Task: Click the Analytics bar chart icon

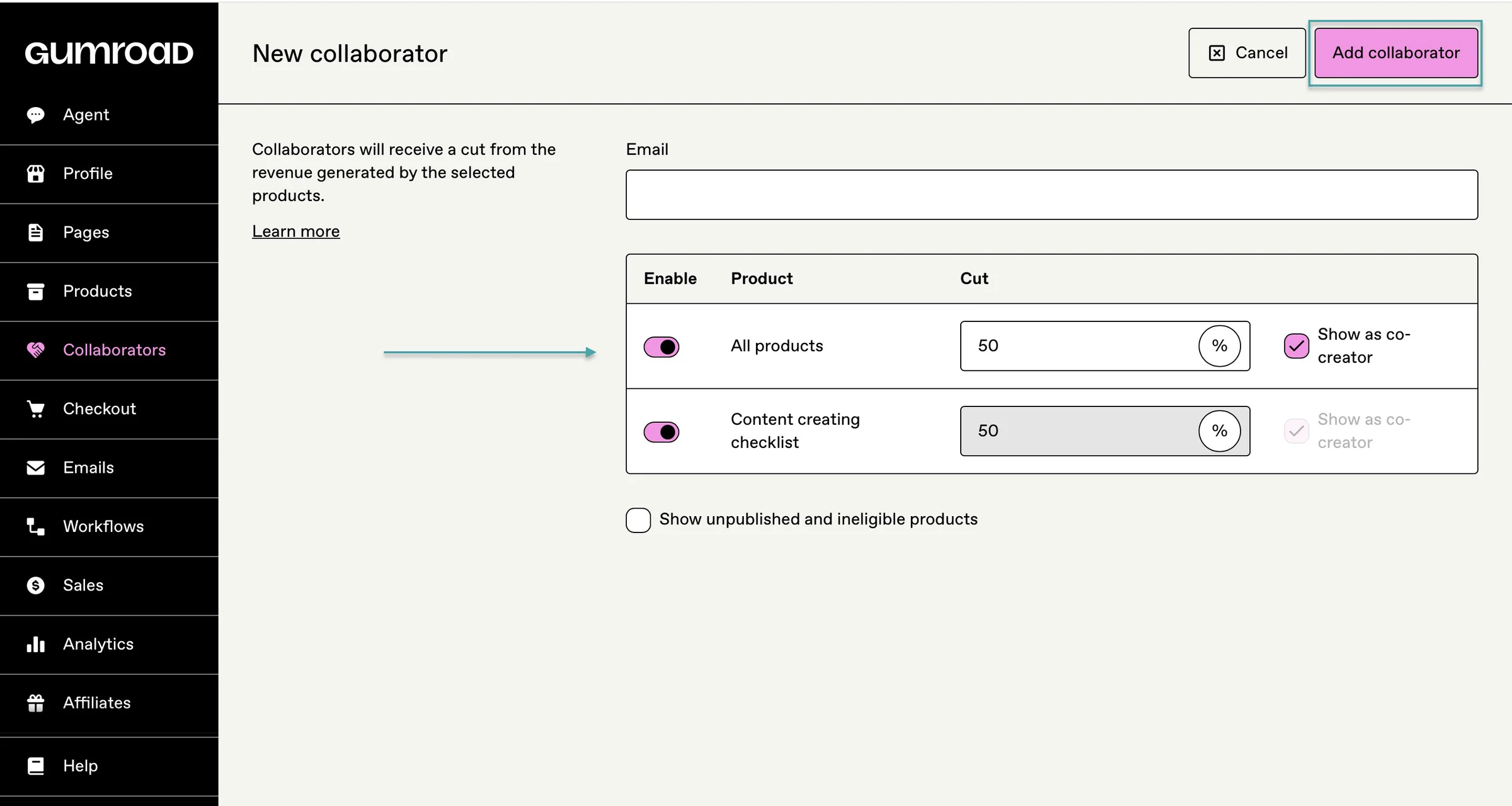Action: 36,644
